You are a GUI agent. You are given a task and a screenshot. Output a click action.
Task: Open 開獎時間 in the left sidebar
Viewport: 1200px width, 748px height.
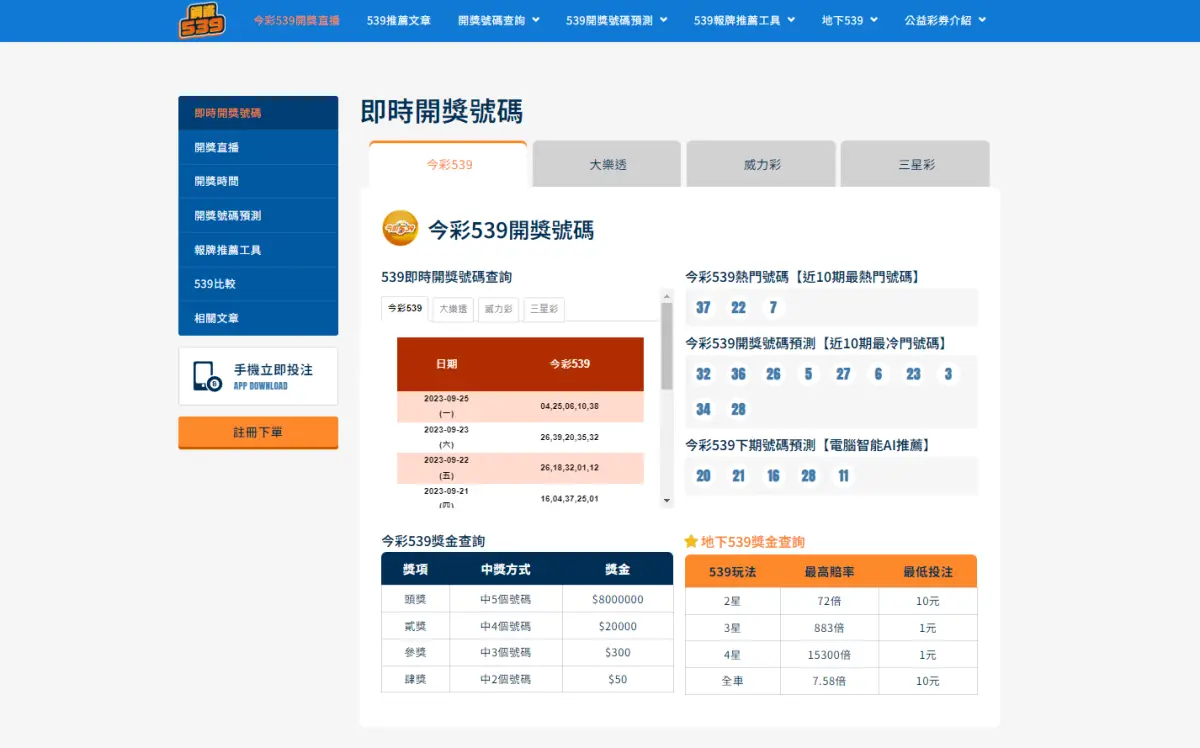click(x=216, y=181)
